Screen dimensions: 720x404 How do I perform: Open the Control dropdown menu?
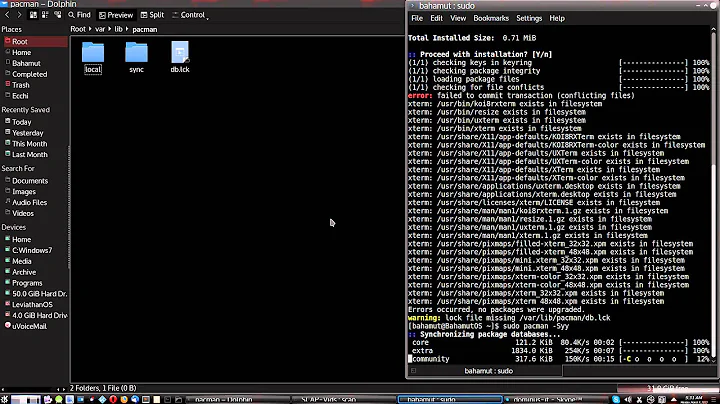pyautogui.click(x=190, y=15)
